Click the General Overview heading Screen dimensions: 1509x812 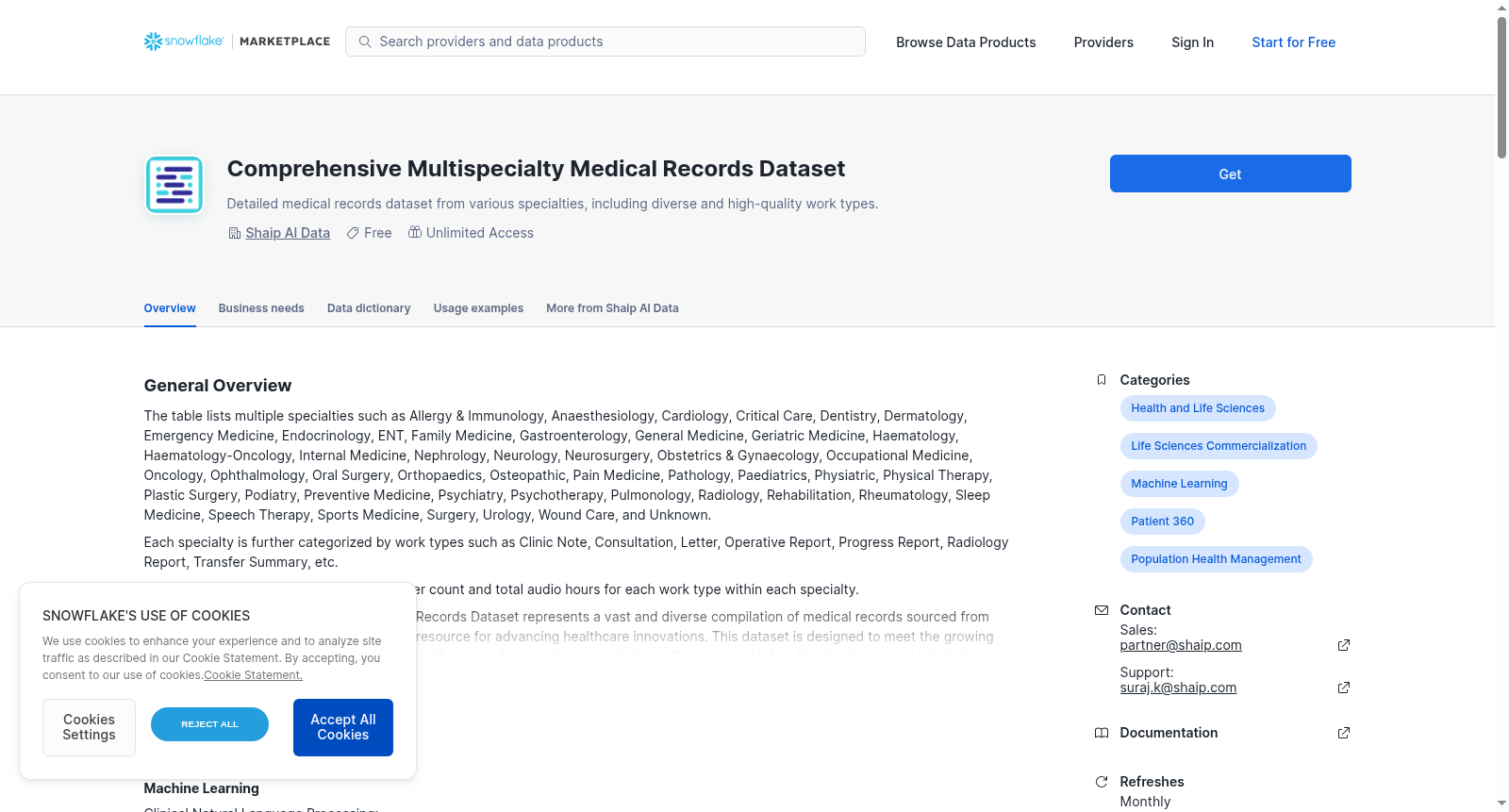click(218, 386)
